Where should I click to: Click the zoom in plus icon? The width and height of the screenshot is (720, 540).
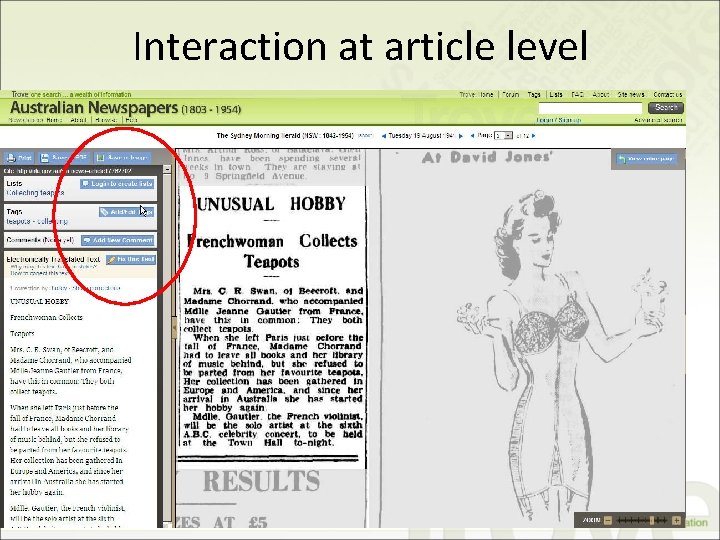click(676, 520)
